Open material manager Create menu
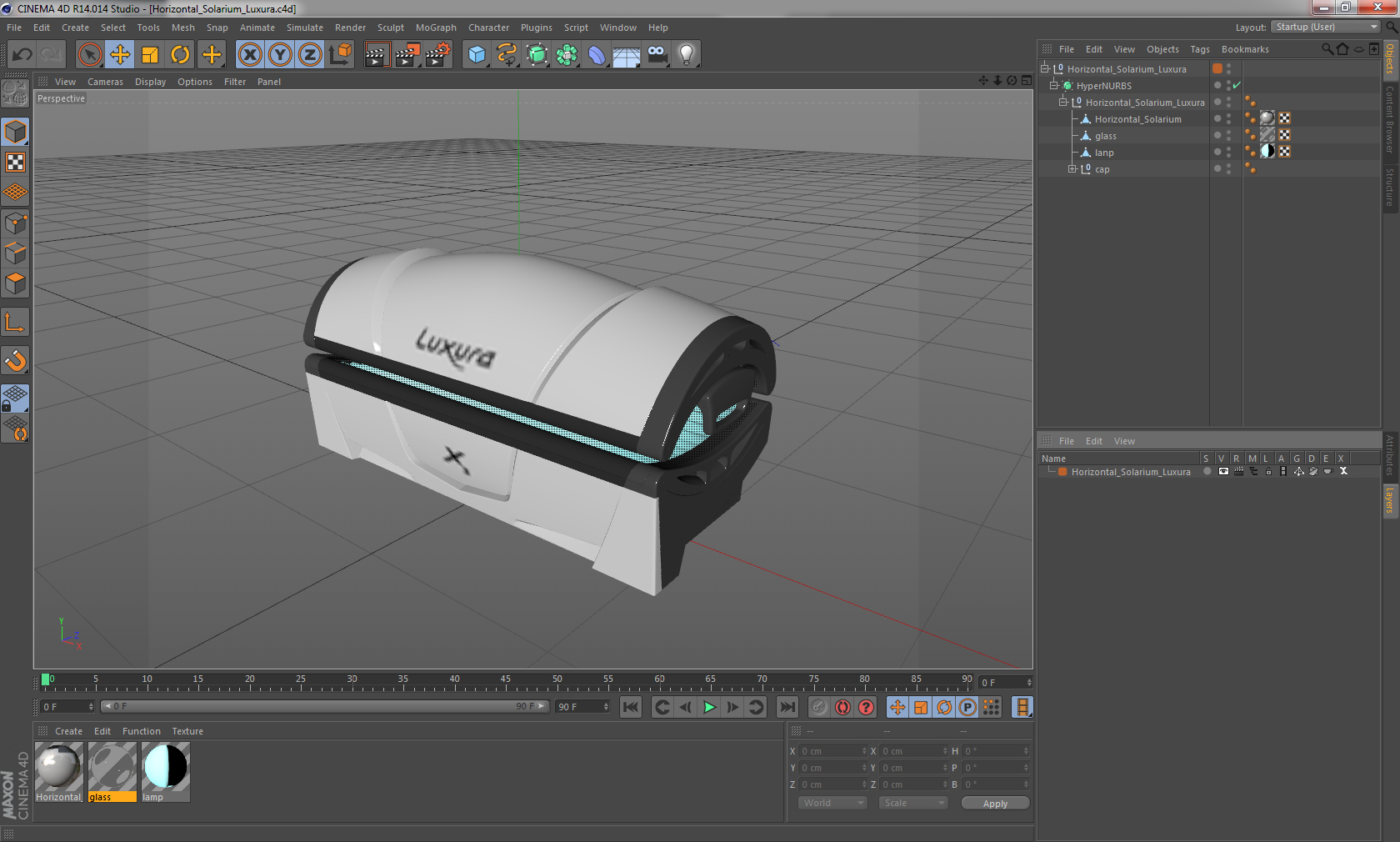This screenshot has height=842, width=1400. [x=68, y=731]
